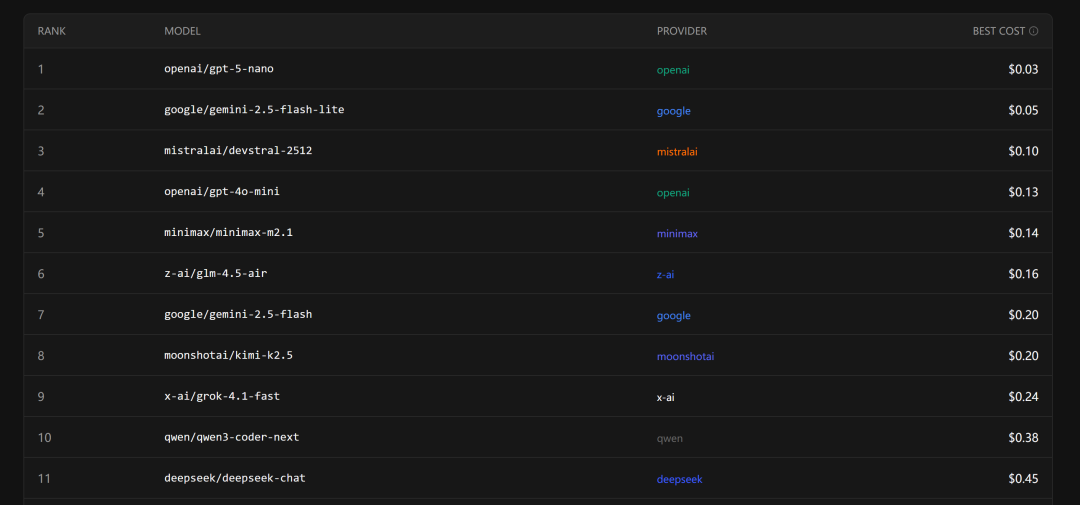Image resolution: width=1080 pixels, height=505 pixels.
Task: Click the orange mistralai provider link
Action: click(x=677, y=152)
